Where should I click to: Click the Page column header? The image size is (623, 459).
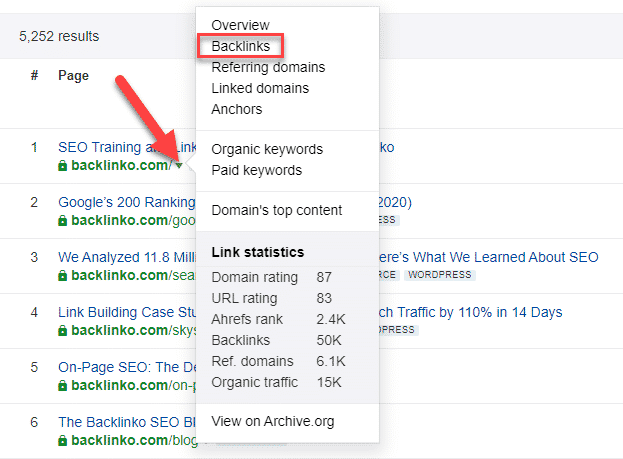tap(73, 75)
